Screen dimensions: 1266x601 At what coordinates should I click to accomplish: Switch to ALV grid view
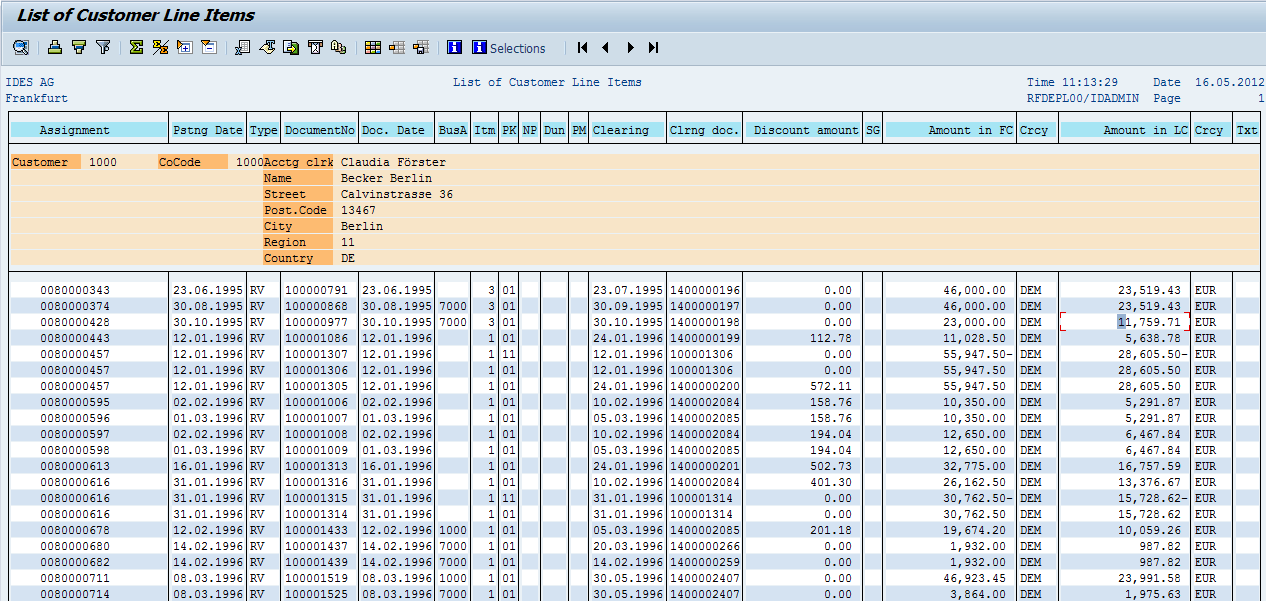tap(371, 47)
